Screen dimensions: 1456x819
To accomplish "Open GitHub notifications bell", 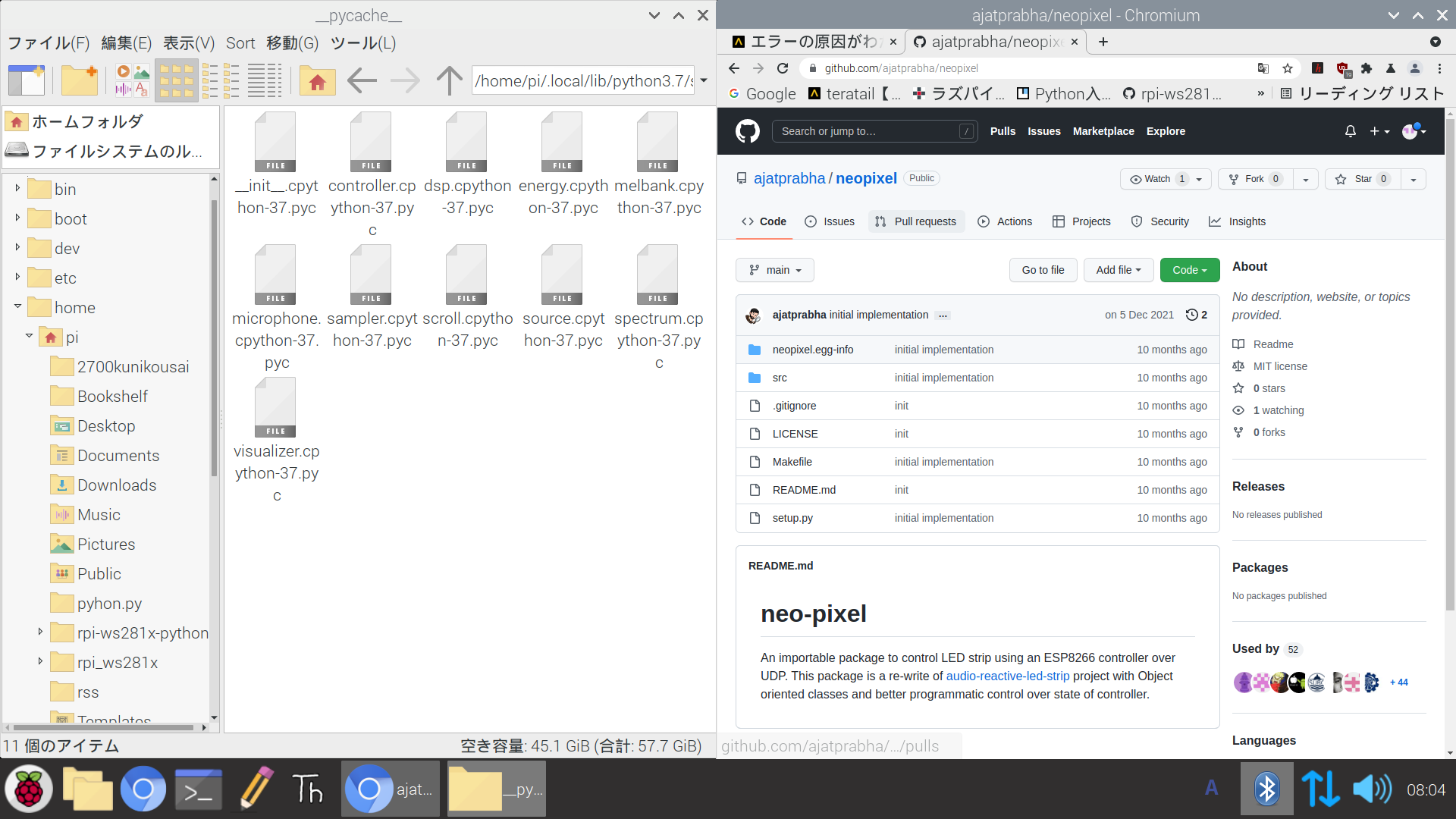I will [x=1351, y=131].
